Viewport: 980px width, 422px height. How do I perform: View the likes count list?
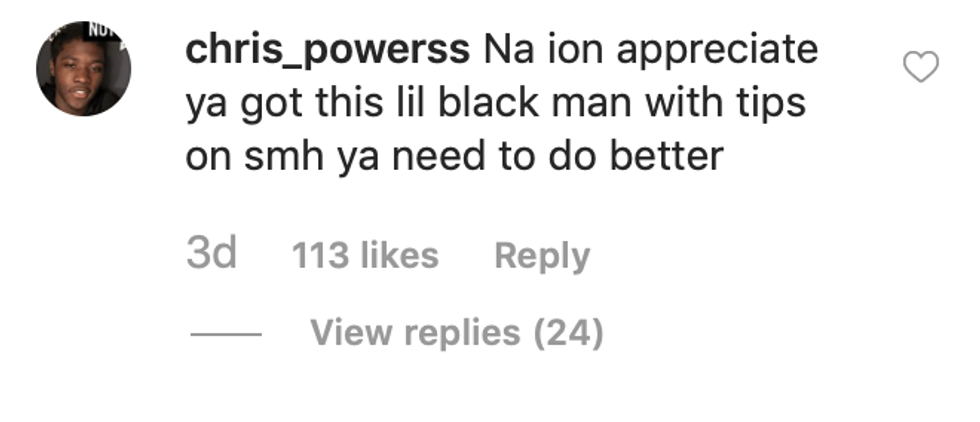[365, 256]
